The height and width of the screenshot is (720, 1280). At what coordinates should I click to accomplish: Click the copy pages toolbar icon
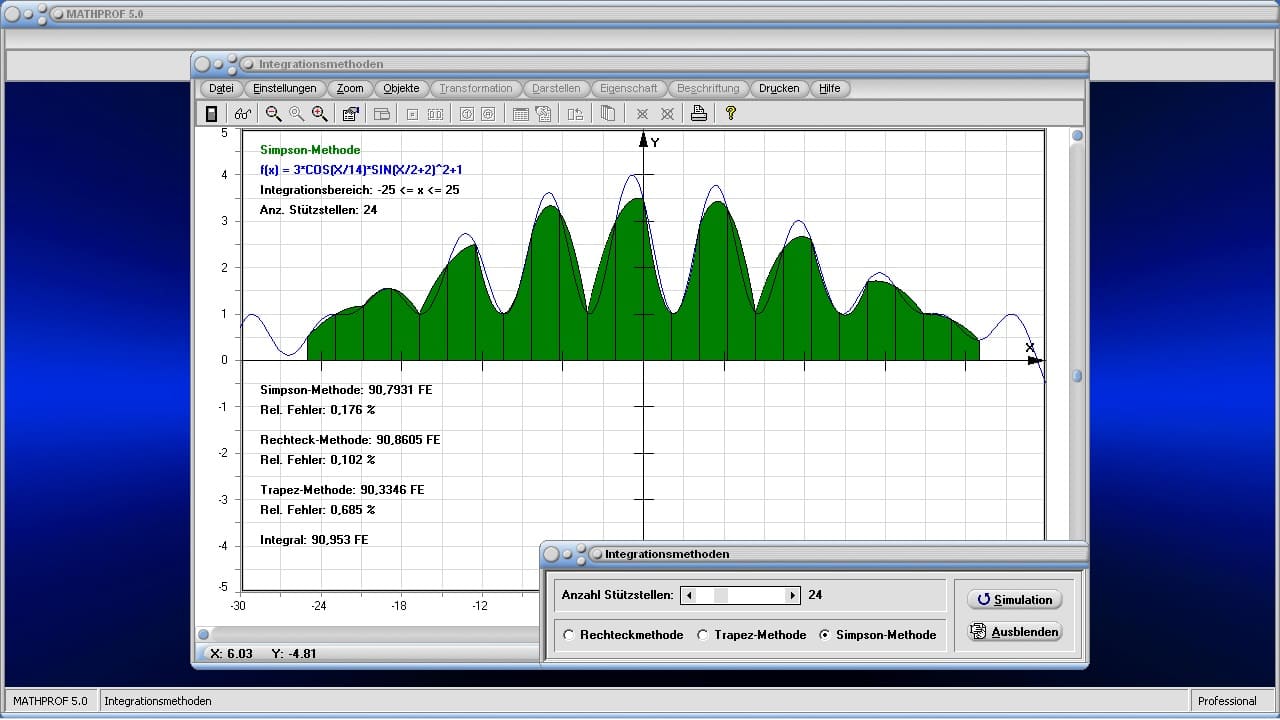click(607, 114)
